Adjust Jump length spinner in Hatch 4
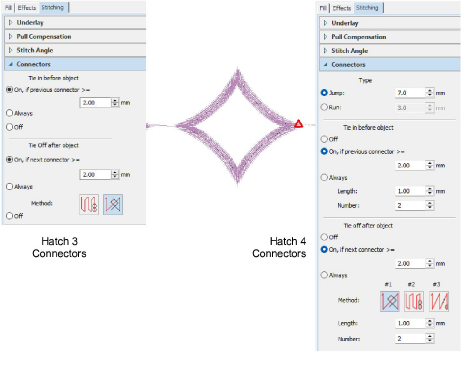 (430, 93)
